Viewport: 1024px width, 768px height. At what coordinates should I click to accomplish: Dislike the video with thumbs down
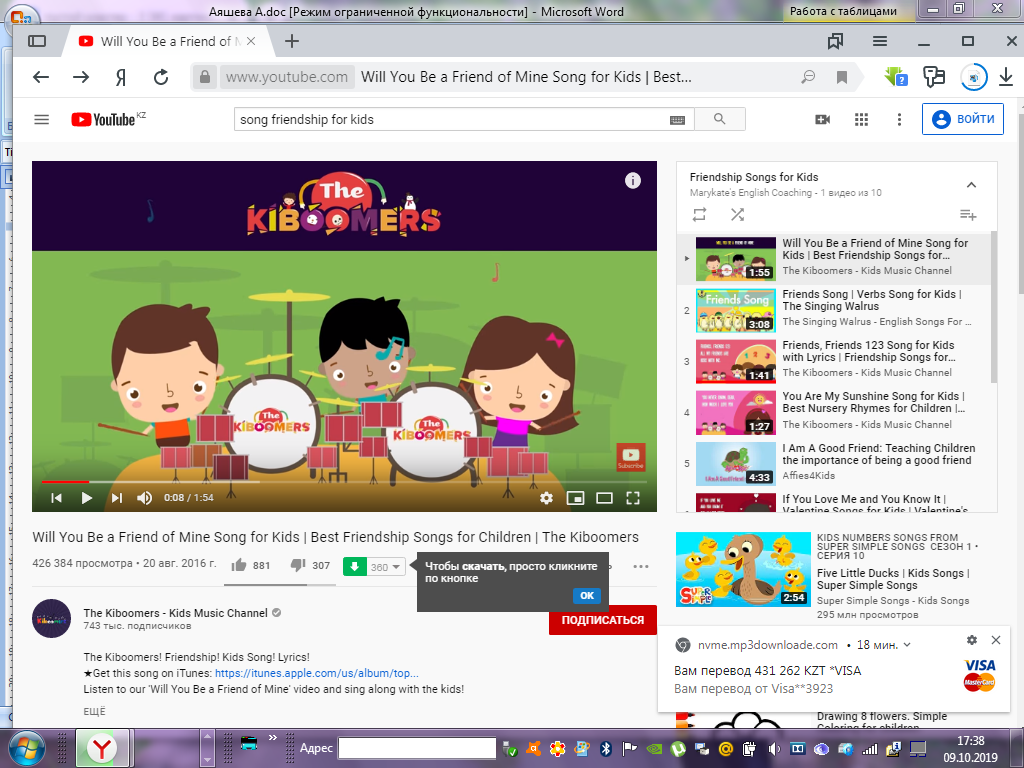pyautogui.click(x=298, y=565)
